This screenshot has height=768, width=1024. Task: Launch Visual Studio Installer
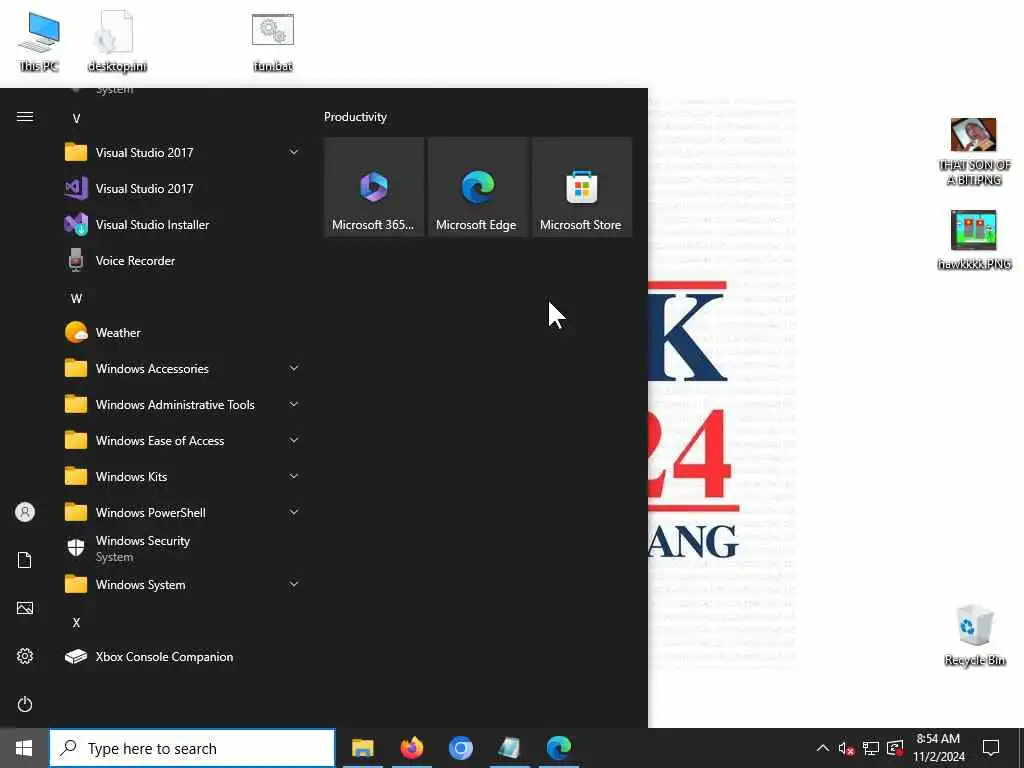(182, 225)
